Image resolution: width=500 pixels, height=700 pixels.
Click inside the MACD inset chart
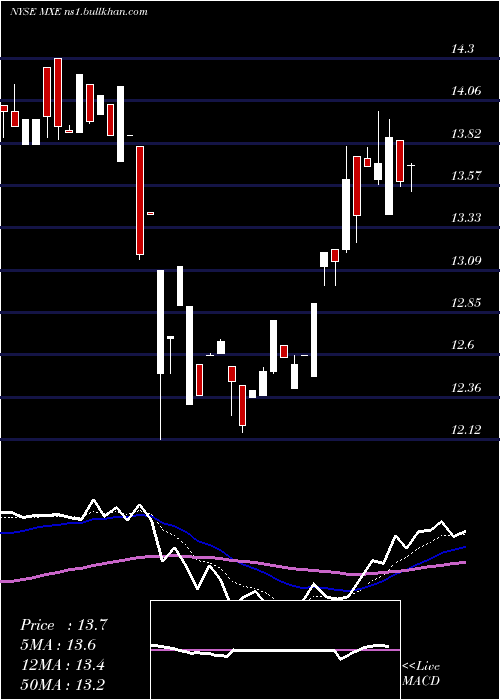coord(275,650)
